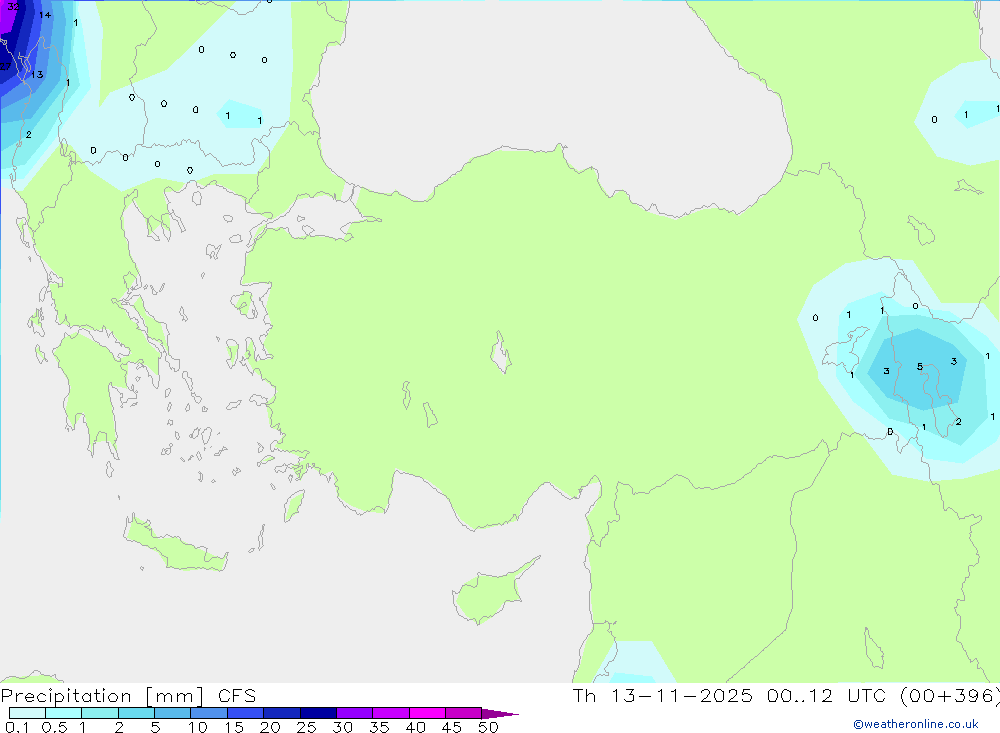
Task: Click legend swatch between 2 and 5
Action: 136,713
